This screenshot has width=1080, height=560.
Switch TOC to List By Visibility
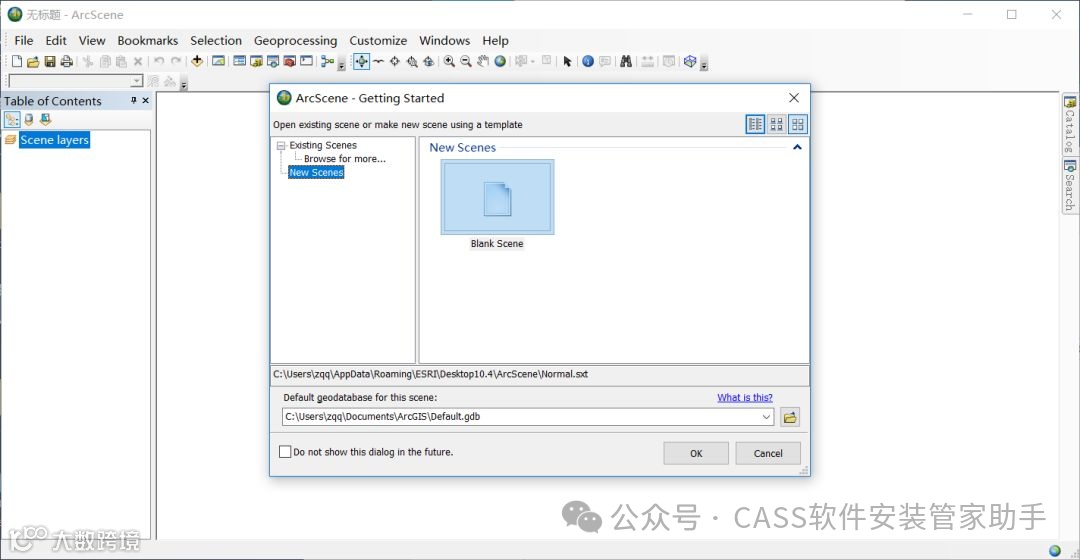pyautogui.click(x=45, y=119)
